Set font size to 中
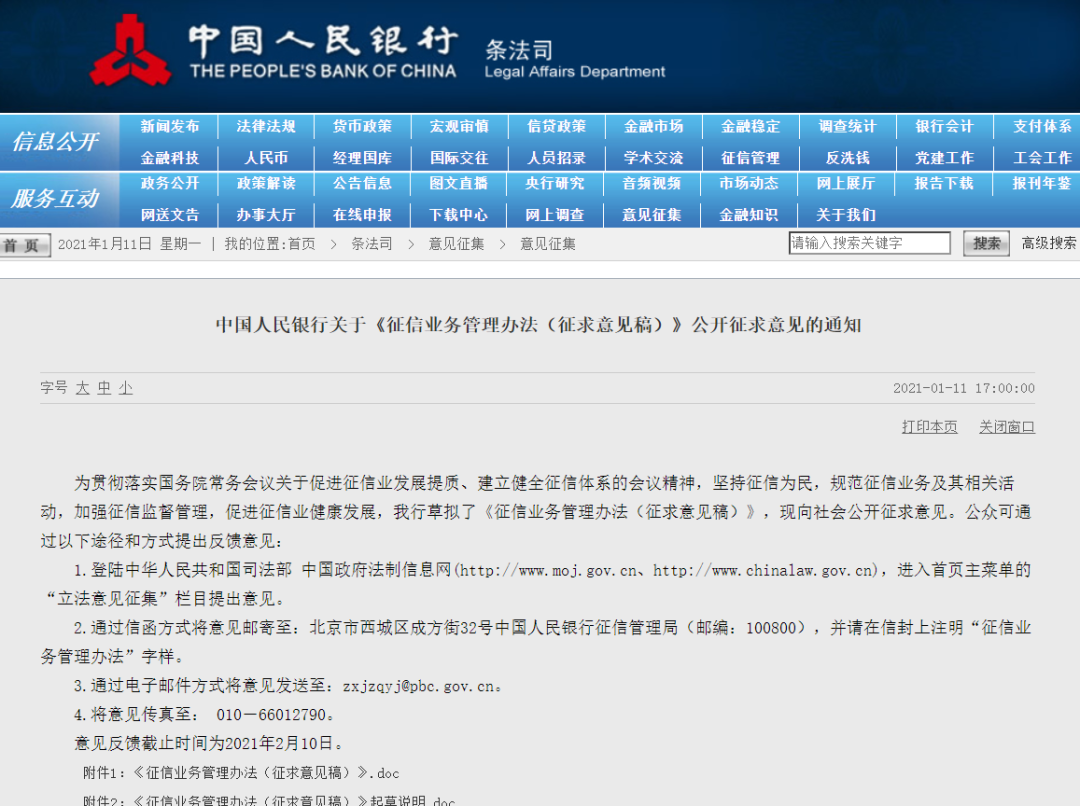The height and width of the screenshot is (806, 1080). click(x=104, y=388)
